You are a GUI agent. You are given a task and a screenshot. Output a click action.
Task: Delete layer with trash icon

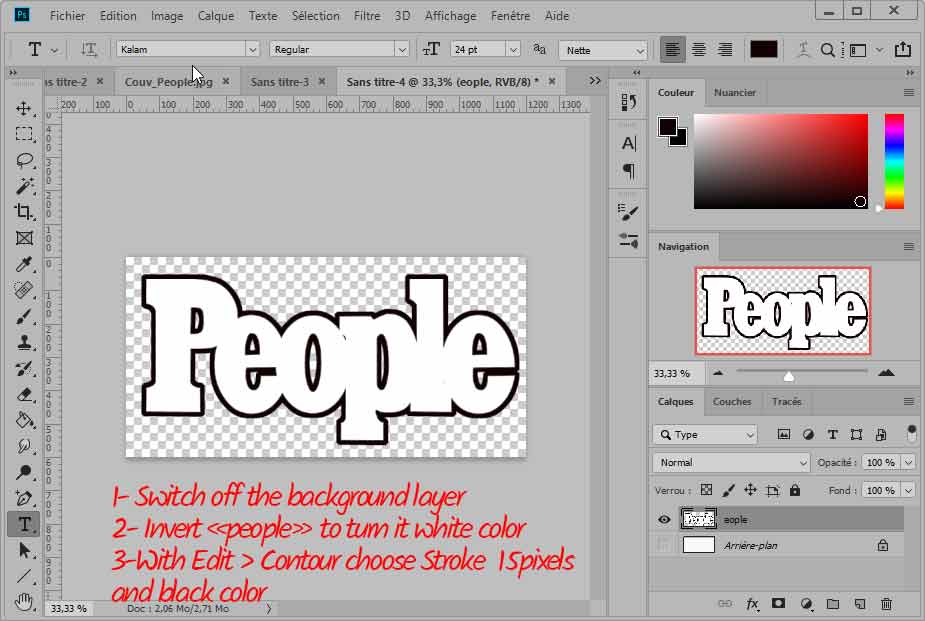coord(886,604)
